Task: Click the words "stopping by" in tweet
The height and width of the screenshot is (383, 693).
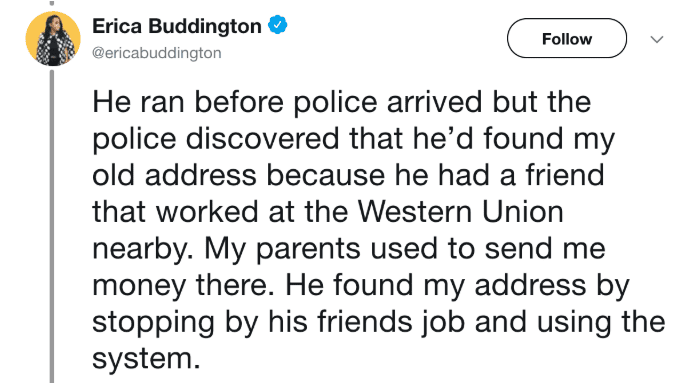Action: click(x=175, y=323)
